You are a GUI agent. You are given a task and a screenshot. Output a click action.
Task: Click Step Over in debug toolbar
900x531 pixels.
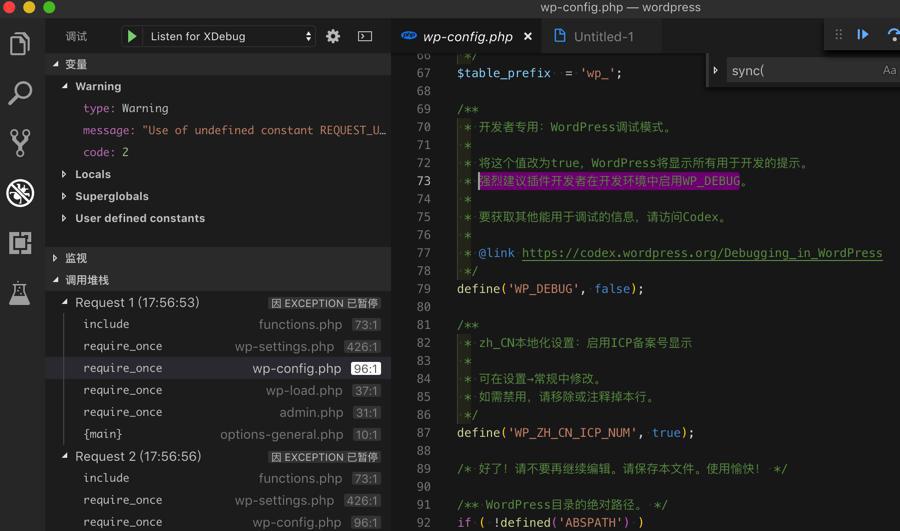coord(893,35)
